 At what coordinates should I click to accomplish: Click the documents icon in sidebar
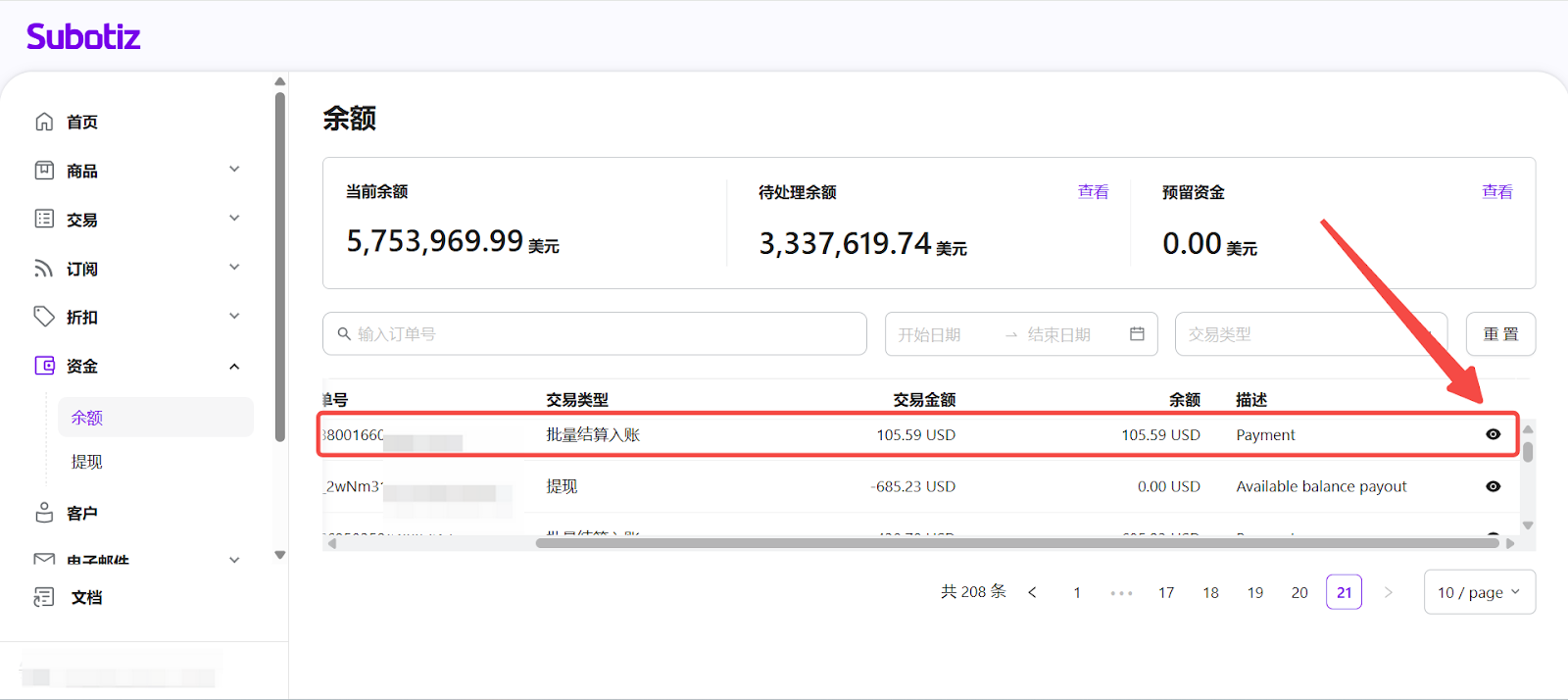click(44, 597)
